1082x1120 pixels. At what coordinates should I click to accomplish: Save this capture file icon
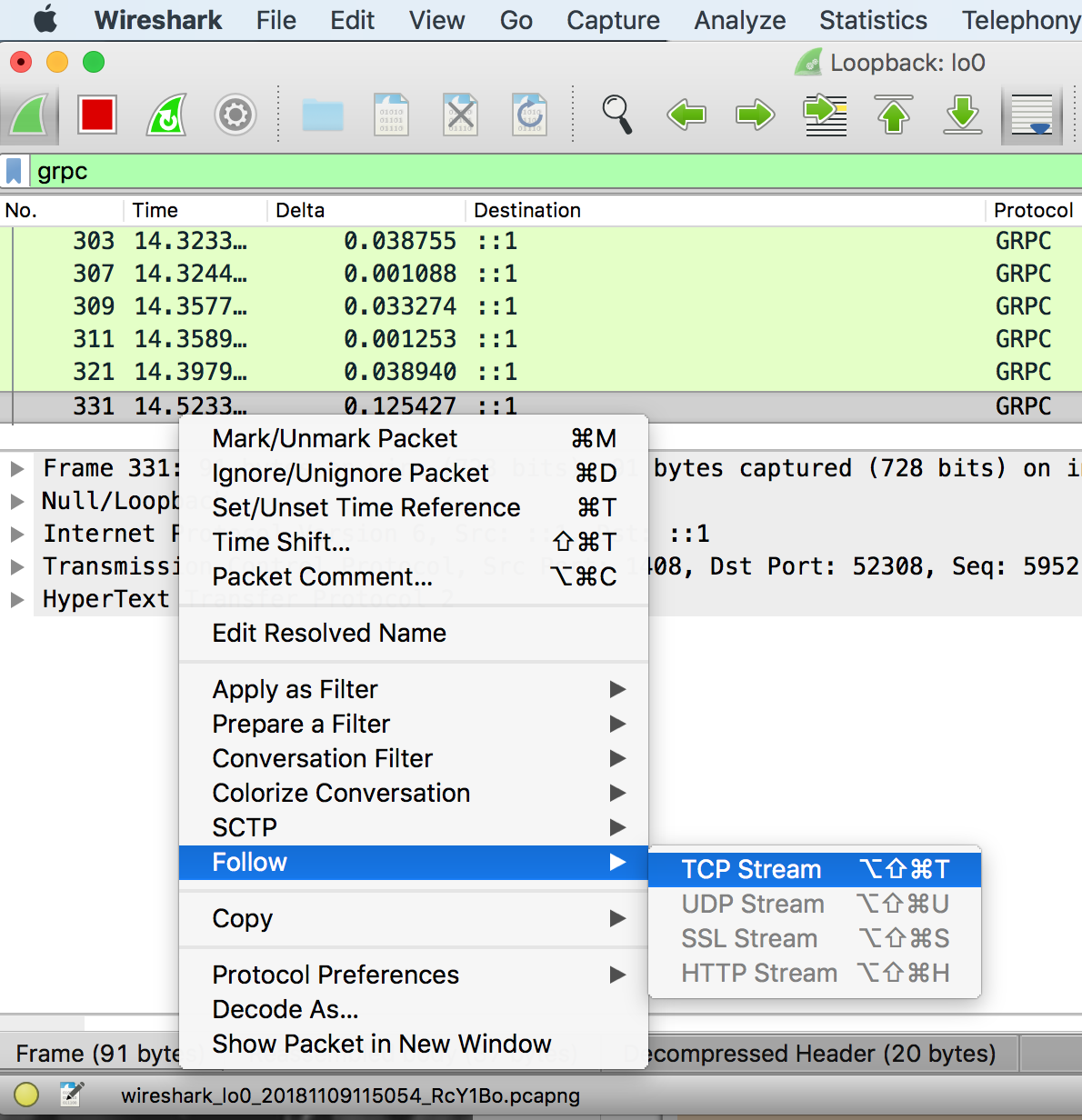[x=392, y=115]
